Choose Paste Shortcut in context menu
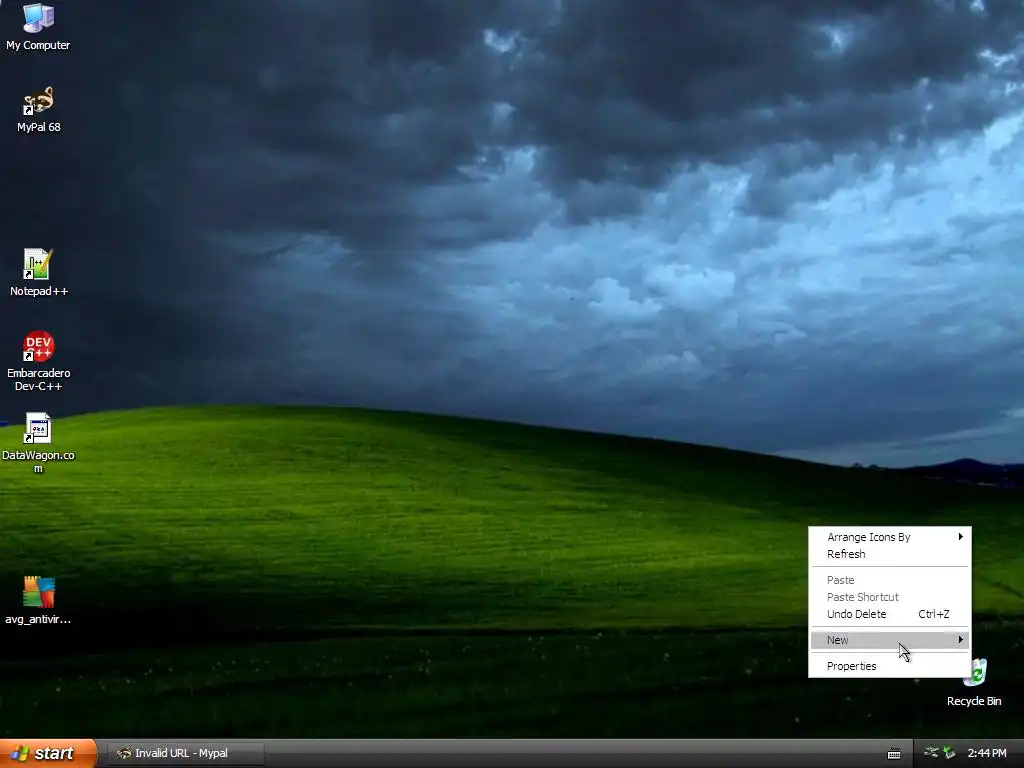Image resolution: width=1024 pixels, height=768 pixels. 890,597
